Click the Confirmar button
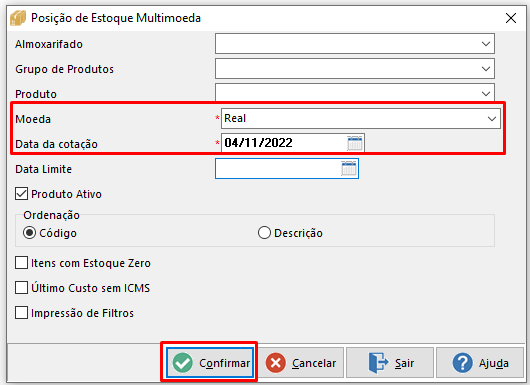Viewport: 530px width, 385px height. (210, 363)
